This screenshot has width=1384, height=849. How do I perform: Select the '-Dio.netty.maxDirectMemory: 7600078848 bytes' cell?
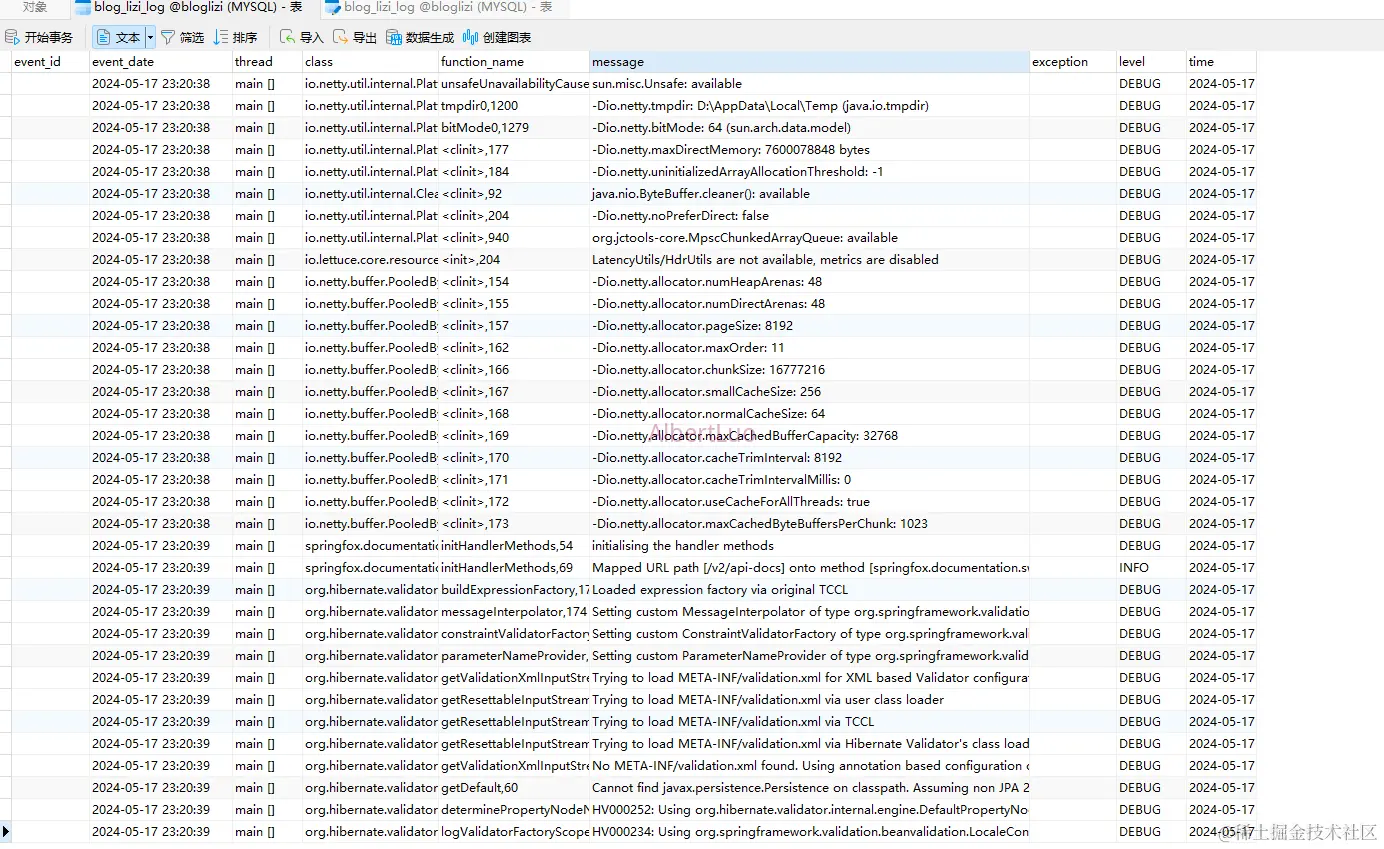point(809,150)
